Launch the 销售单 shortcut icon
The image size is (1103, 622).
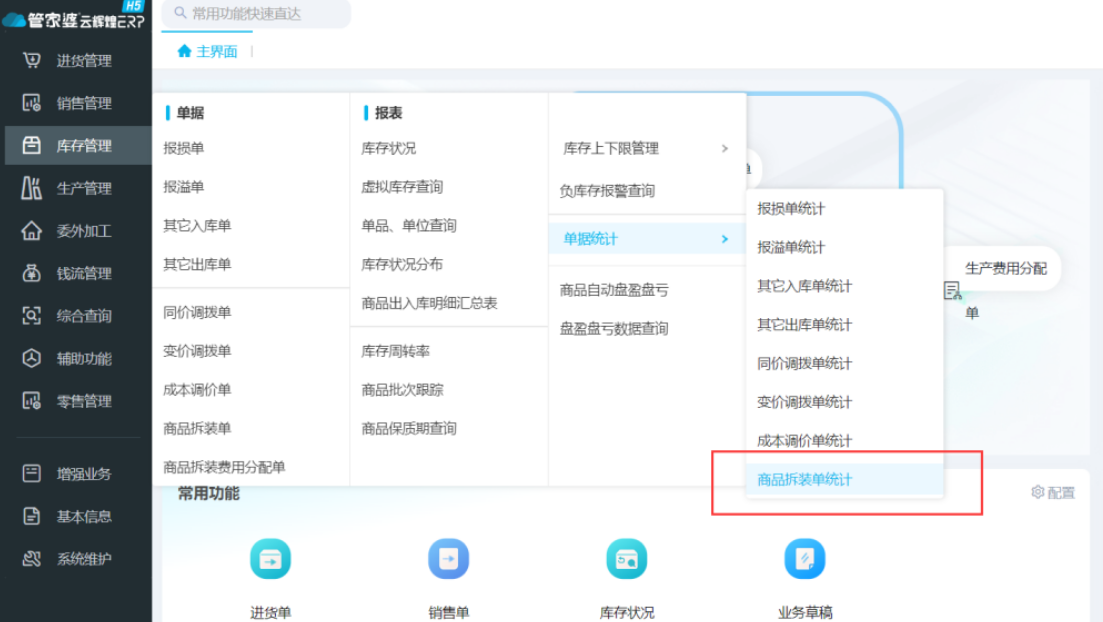coord(448,559)
